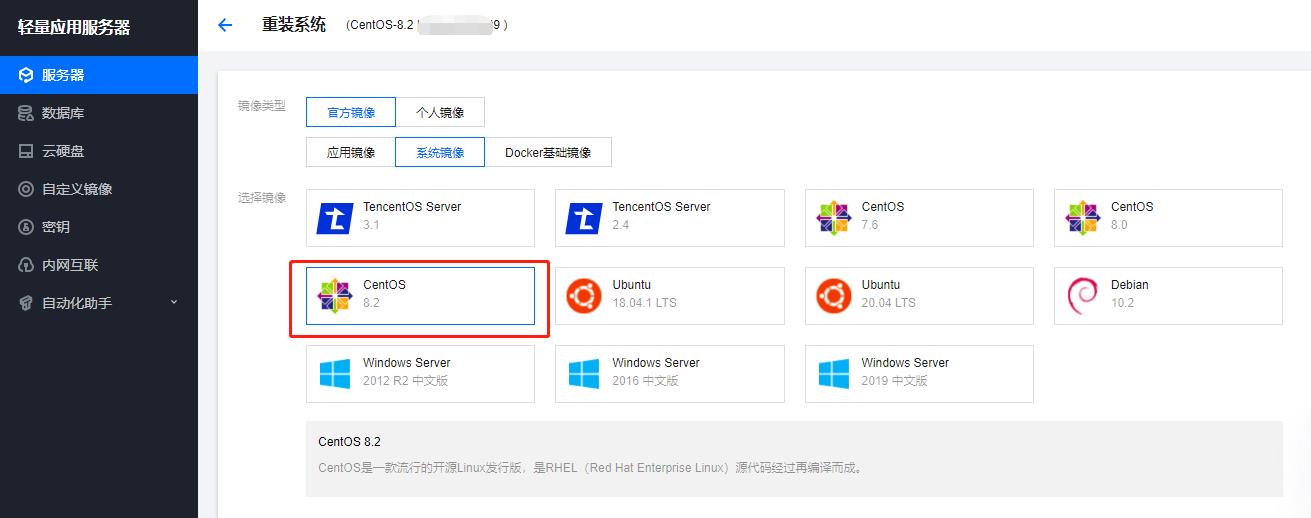Expand the 自动化助手 menu chevron
Screen dimensions: 1311x518
[x=174, y=302]
